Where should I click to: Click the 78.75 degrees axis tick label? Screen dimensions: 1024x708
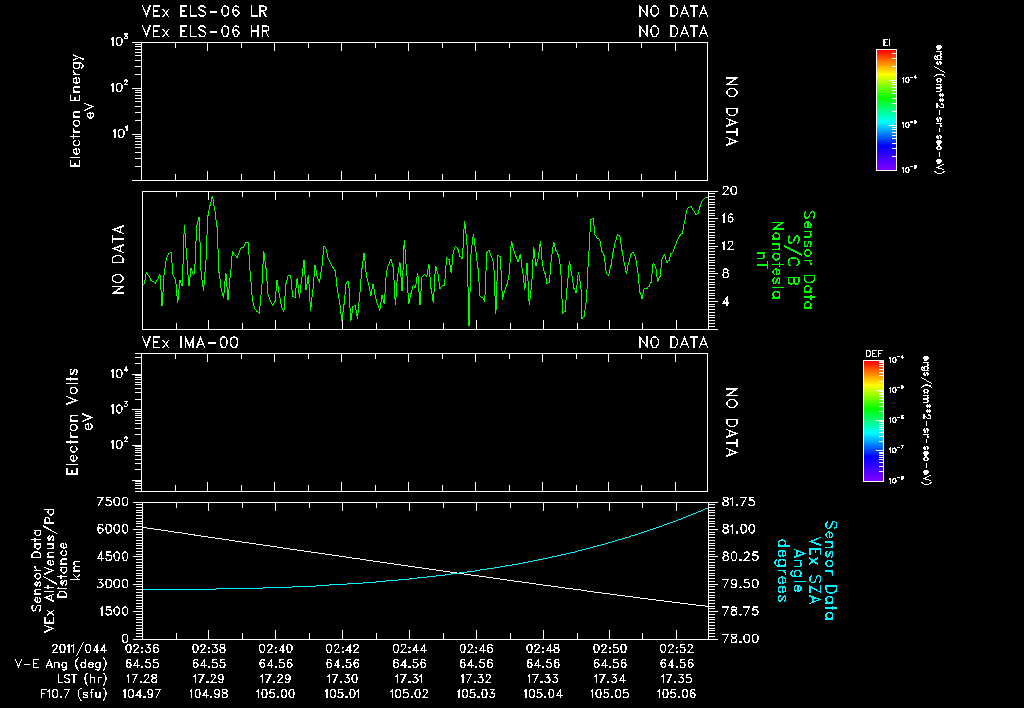(740, 612)
